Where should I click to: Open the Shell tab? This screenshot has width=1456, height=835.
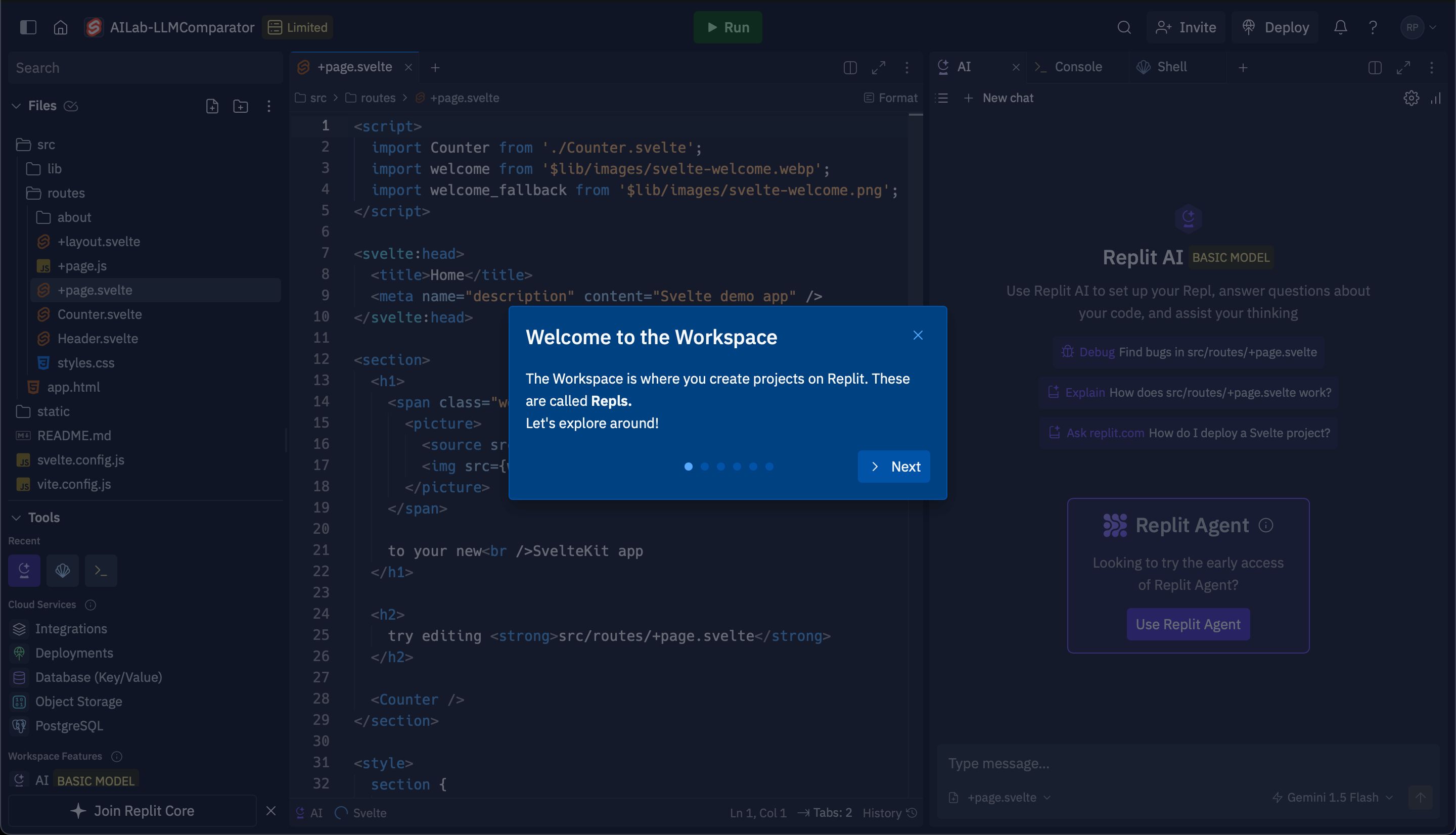pos(1170,67)
